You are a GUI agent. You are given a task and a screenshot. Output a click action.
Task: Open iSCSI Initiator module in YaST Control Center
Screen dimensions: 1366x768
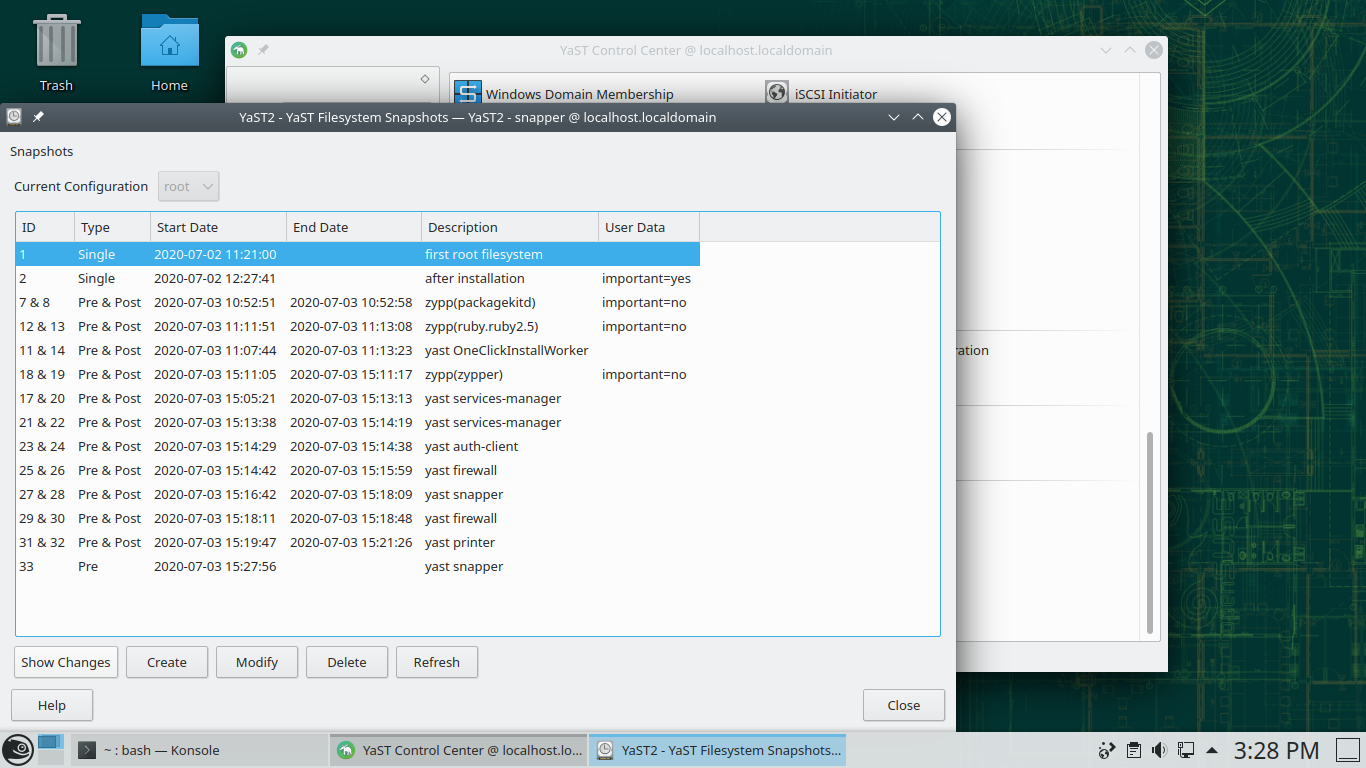tap(822, 94)
